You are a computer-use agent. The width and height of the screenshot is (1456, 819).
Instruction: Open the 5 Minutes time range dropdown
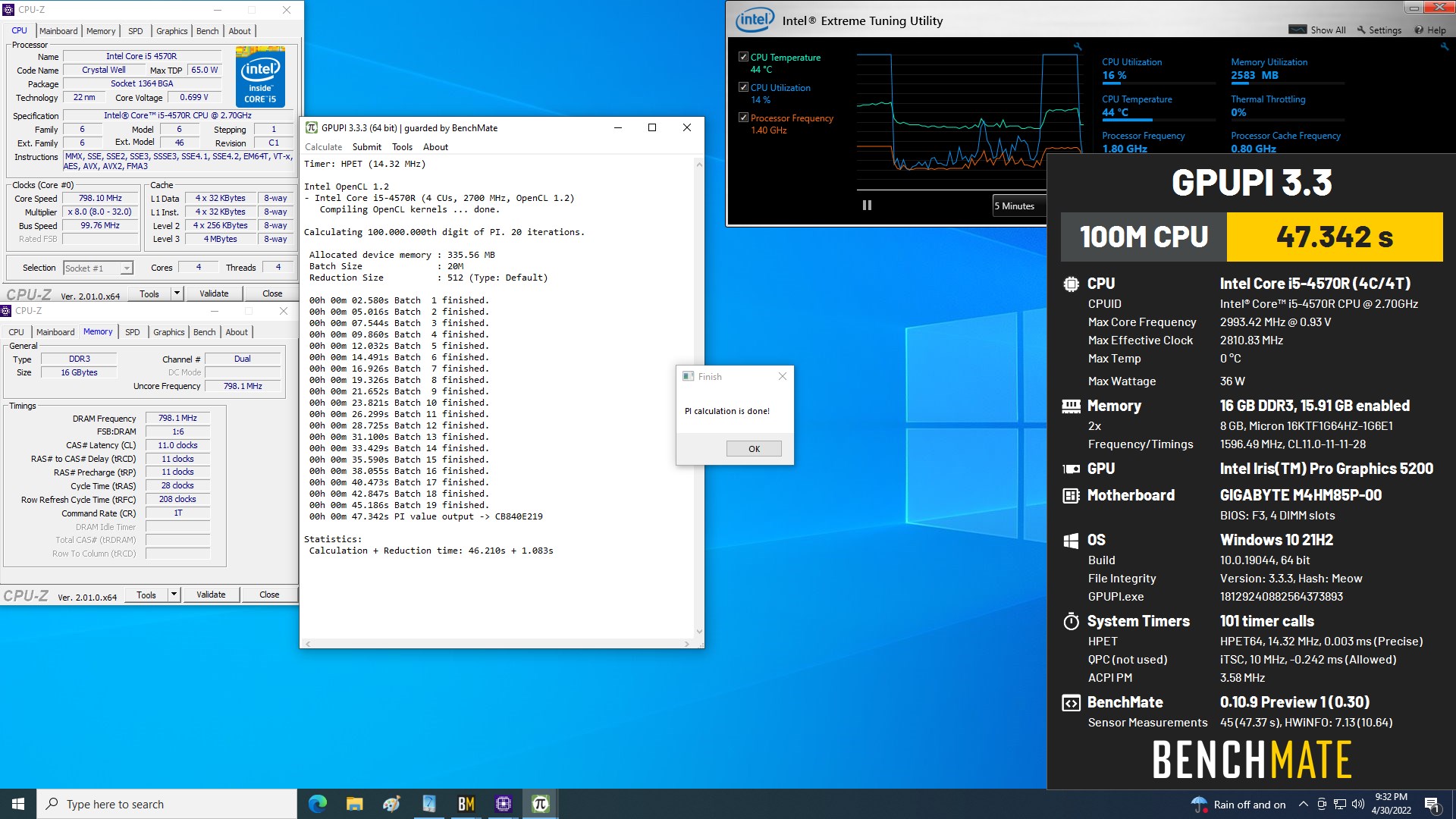tap(1019, 206)
